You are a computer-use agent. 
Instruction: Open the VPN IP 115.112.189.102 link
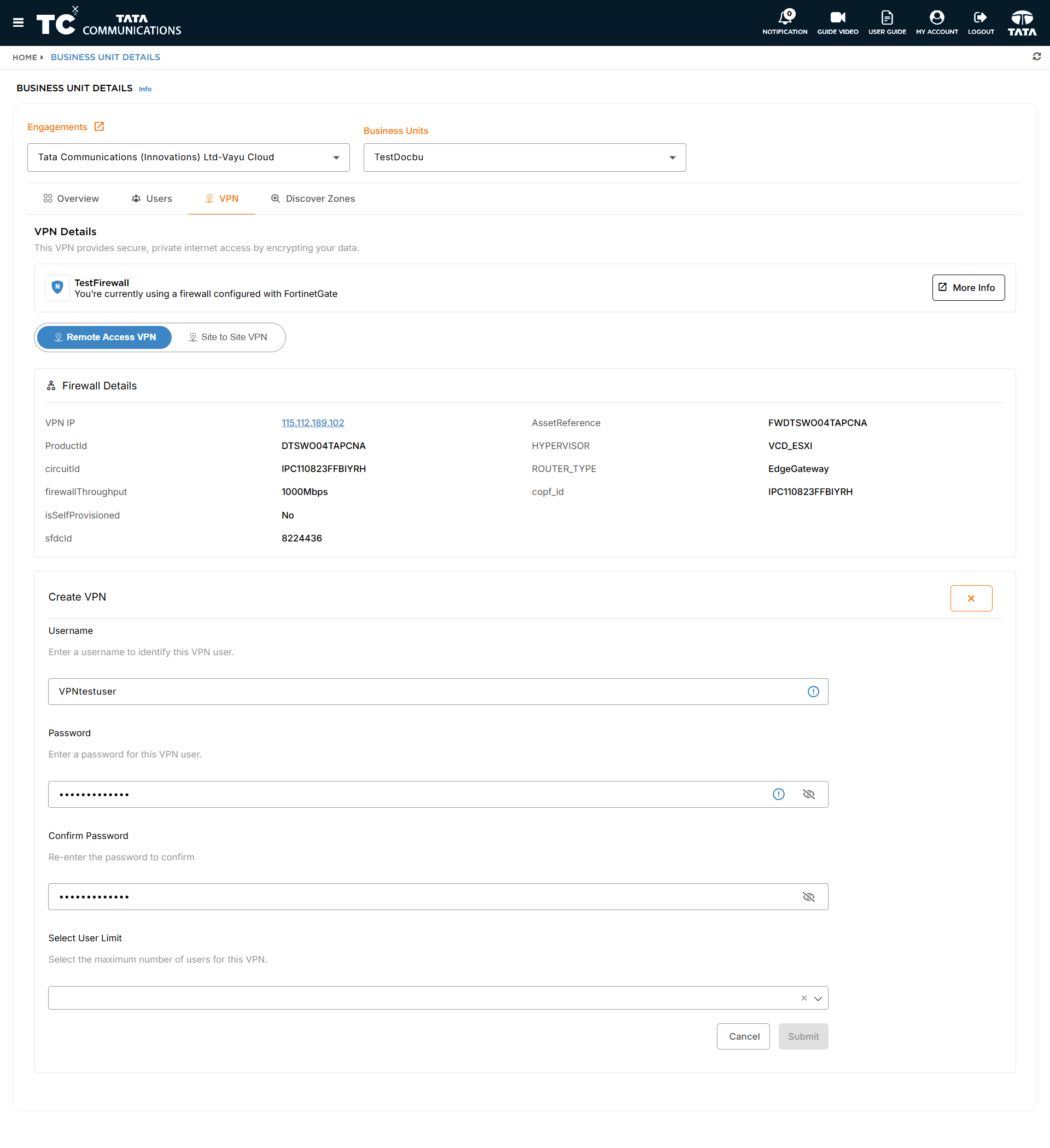pyautogui.click(x=313, y=423)
